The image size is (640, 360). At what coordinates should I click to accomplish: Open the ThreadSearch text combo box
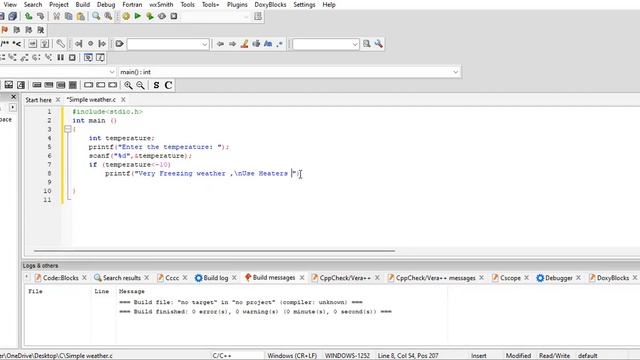(326, 44)
